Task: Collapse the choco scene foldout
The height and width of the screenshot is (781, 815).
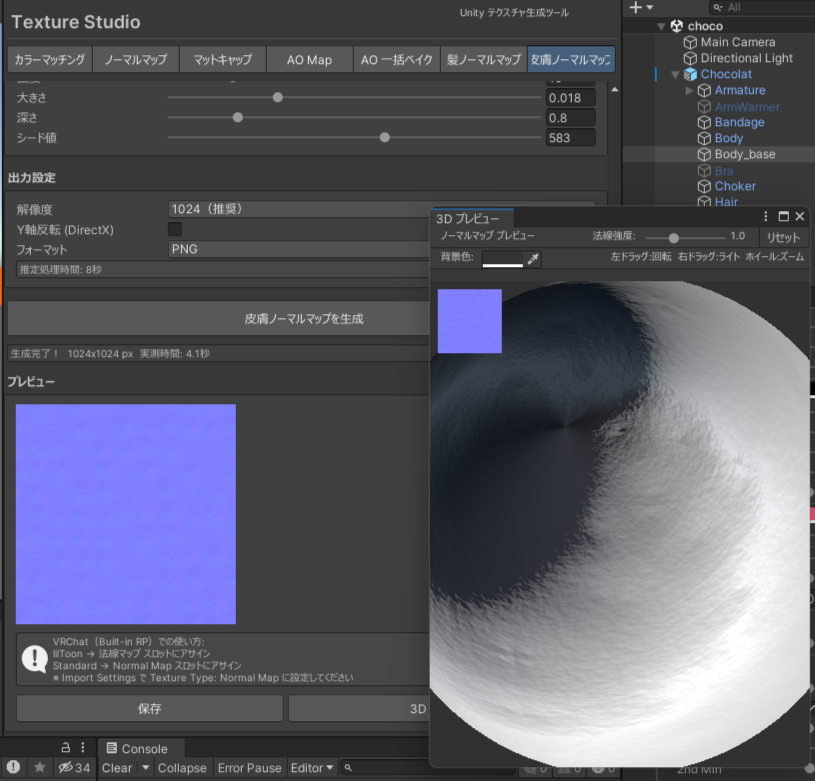Action: click(661, 26)
